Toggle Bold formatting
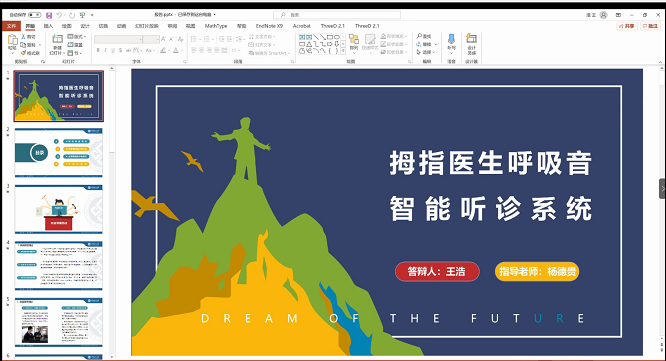The height and width of the screenshot is (361, 666). tap(98, 50)
